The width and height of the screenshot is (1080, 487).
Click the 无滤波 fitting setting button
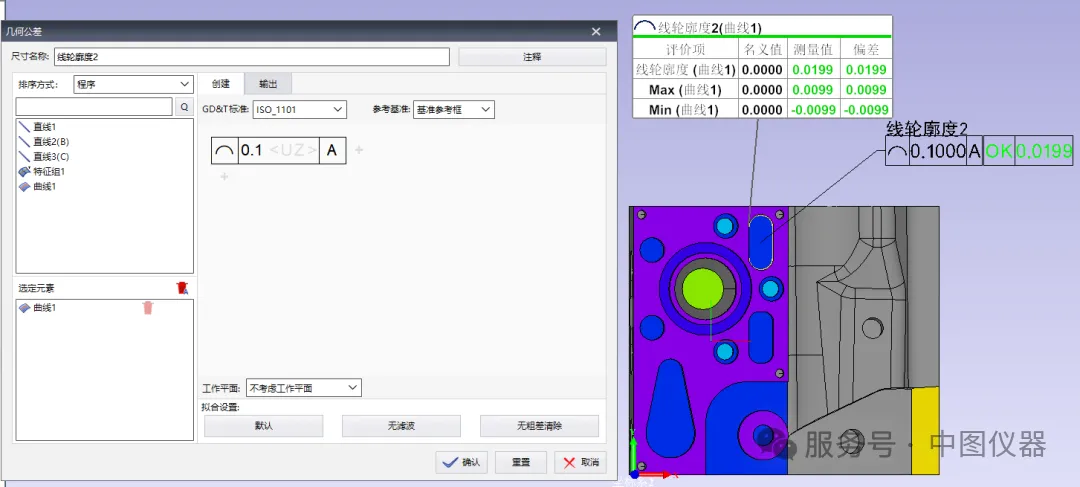click(x=401, y=426)
